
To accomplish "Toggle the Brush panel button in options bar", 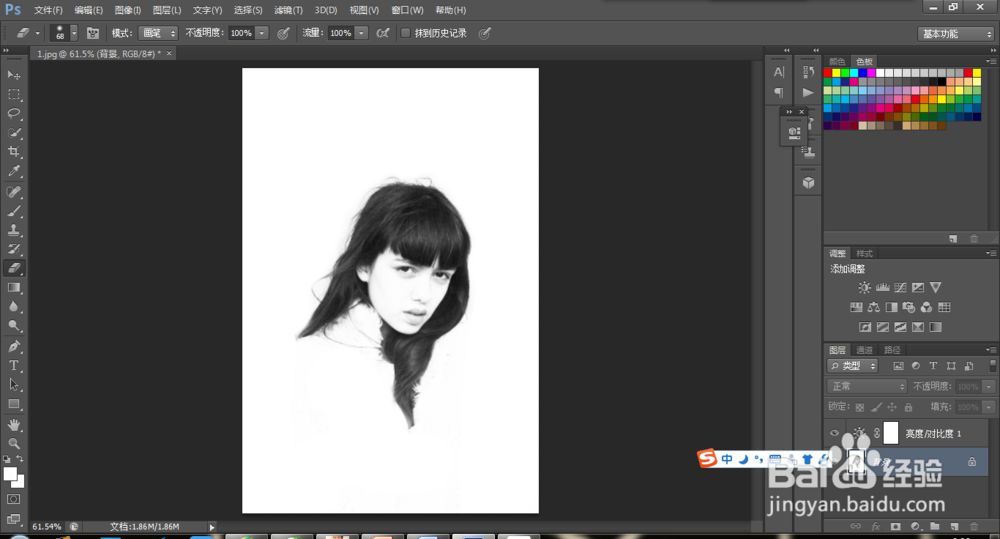I will tap(93, 33).
